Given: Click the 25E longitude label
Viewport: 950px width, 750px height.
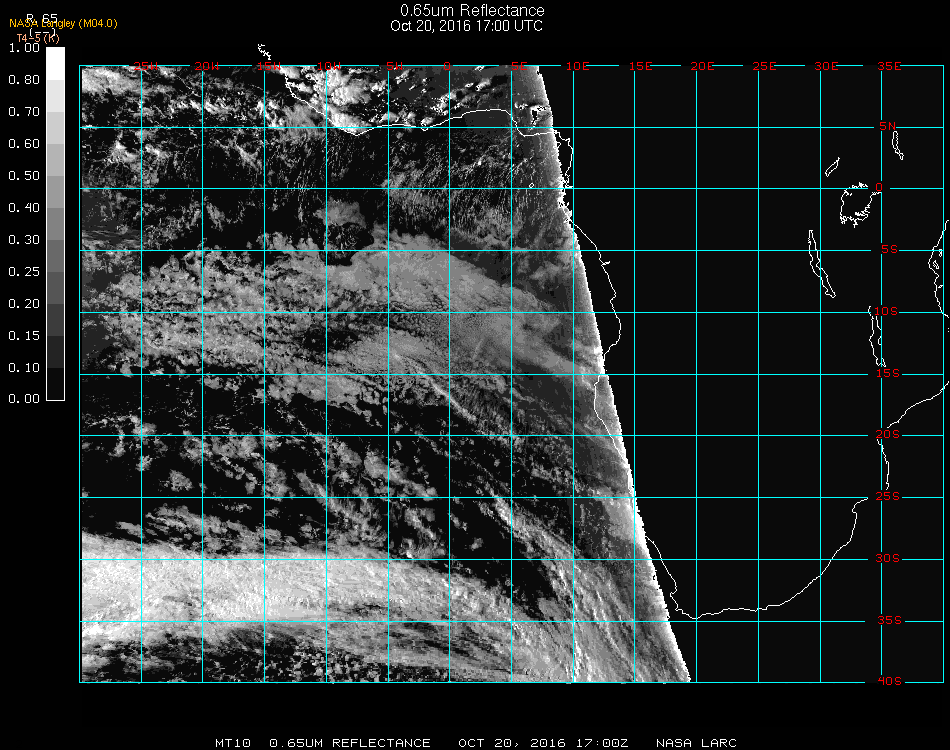Looking at the screenshot, I should (764, 66).
